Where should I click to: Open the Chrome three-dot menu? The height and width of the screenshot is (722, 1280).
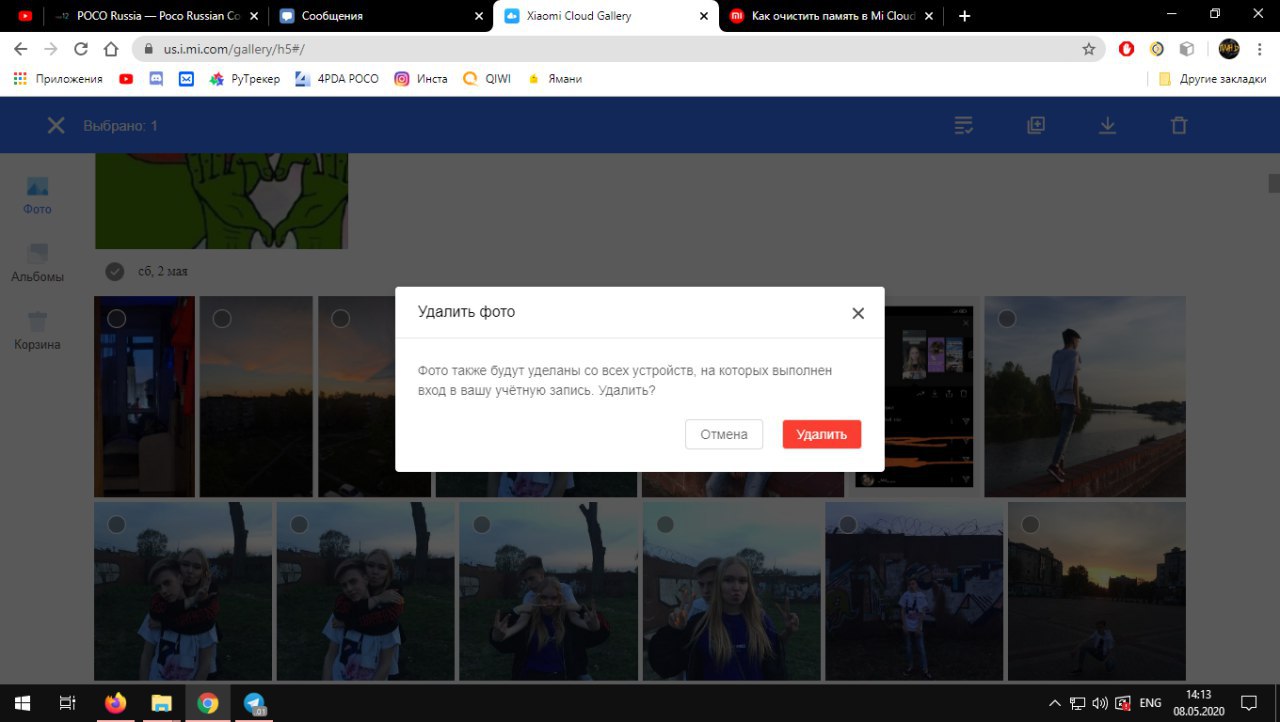click(1261, 48)
